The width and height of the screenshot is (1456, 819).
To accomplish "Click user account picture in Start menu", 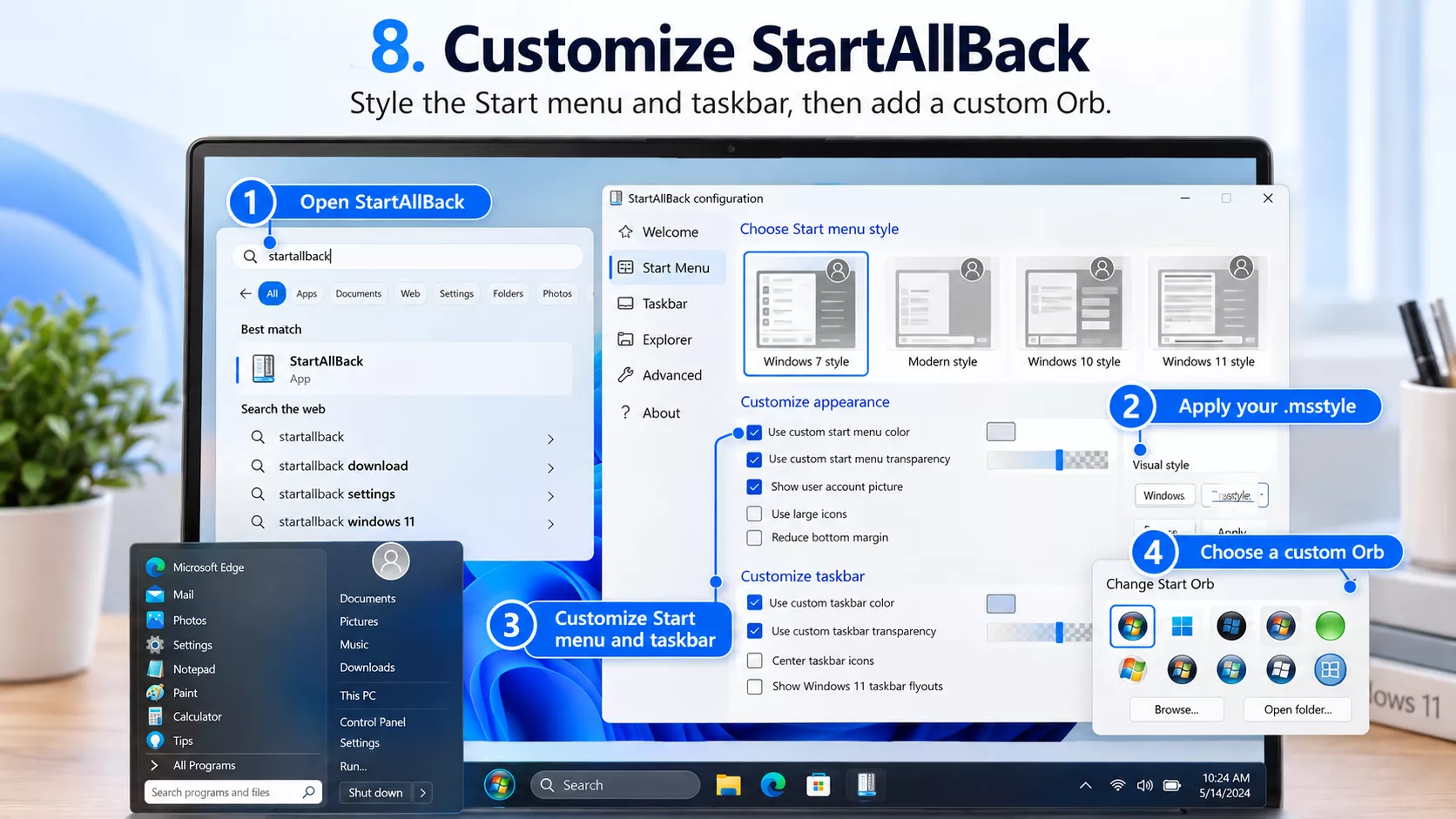I will point(391,561).
